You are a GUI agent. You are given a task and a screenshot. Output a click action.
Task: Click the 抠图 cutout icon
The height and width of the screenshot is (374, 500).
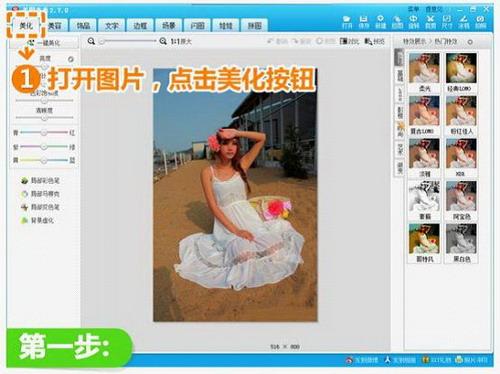tap(397, 22)
